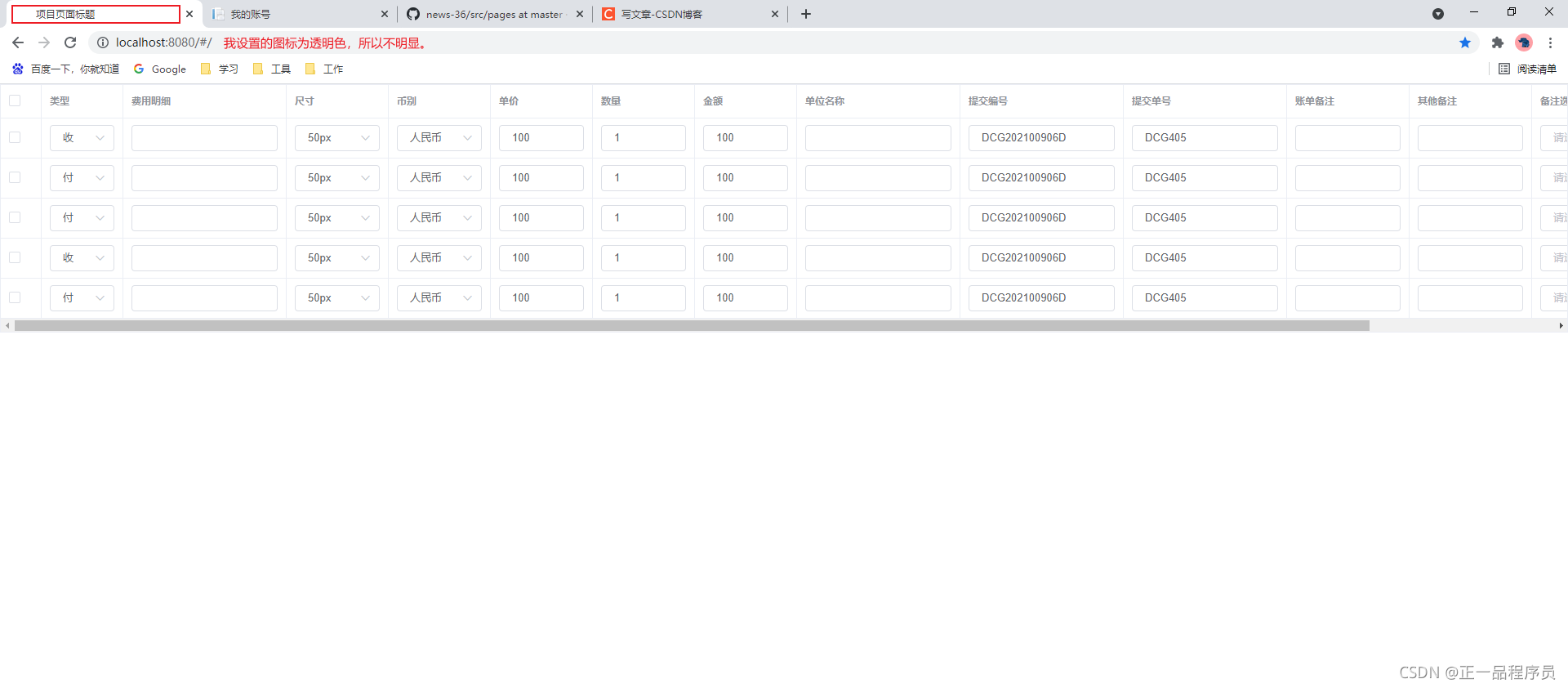Click third row 金额 field with 100
Viewport: 1568px width, 688px height.
tap(746, 218)
